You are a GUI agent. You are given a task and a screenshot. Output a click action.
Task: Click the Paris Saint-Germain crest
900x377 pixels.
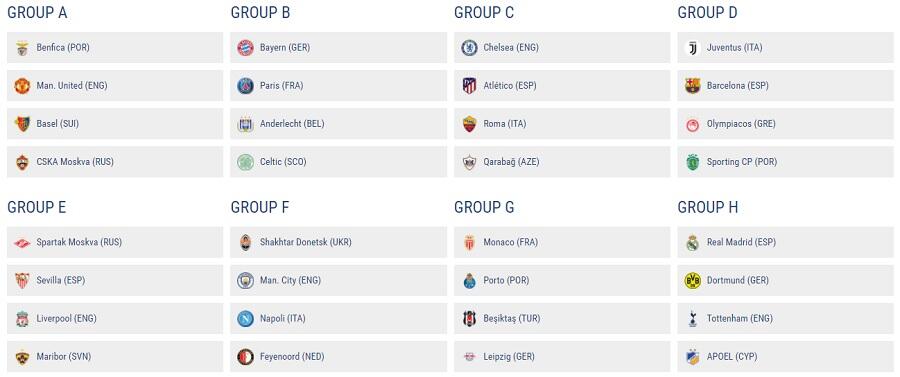[x=246, y=86]
